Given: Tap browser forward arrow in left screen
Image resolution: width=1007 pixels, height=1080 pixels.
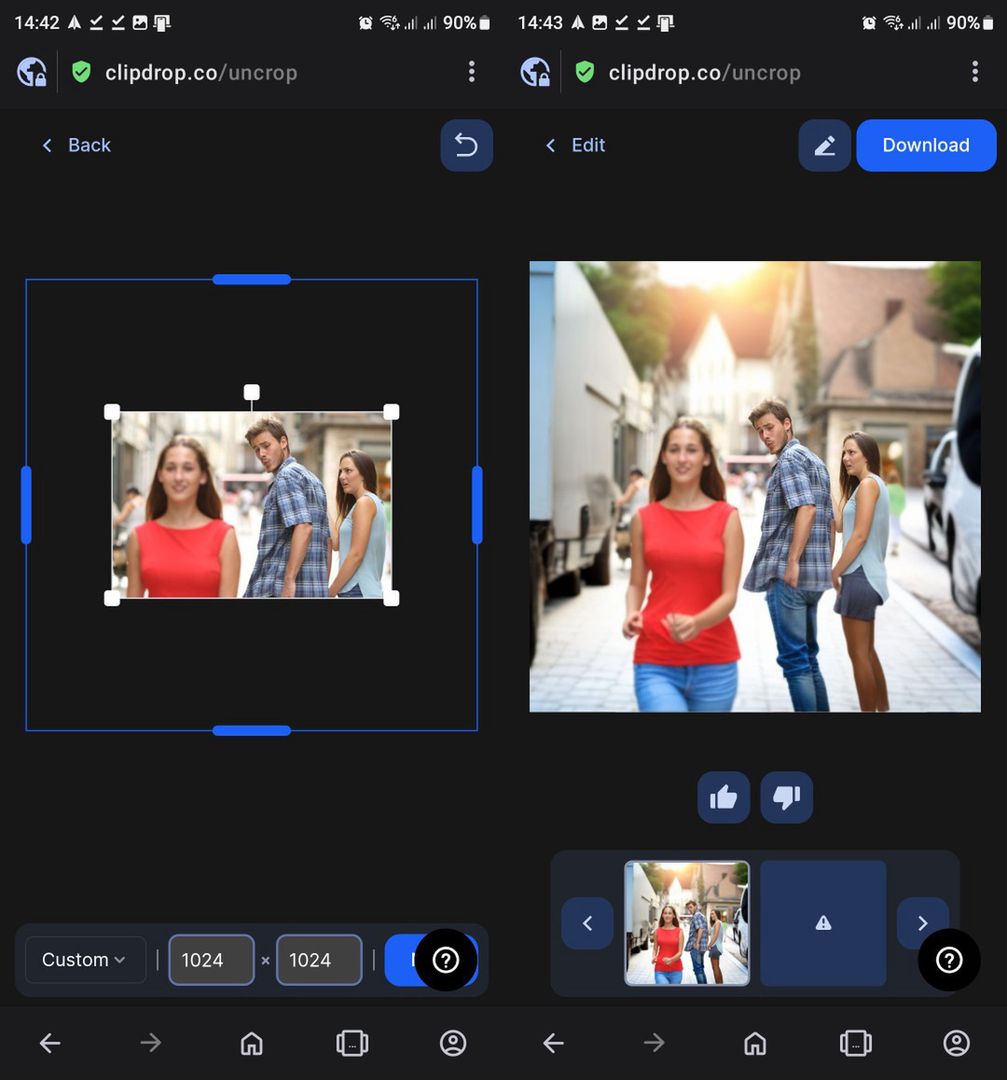Looking at the screenshot, I should coord(150,1043).
